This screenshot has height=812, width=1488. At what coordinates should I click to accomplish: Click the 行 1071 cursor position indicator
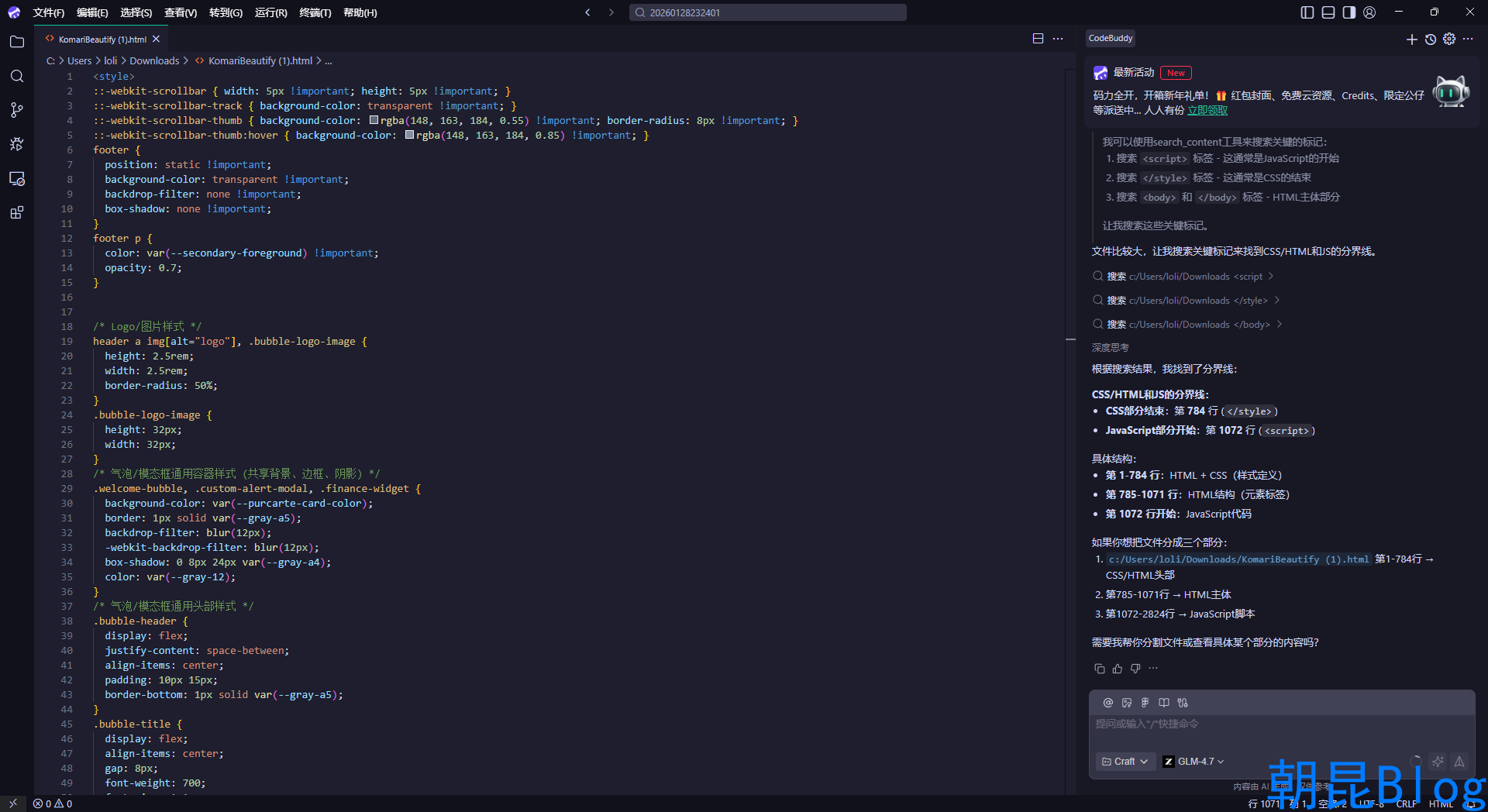[x=1264, y=803]
